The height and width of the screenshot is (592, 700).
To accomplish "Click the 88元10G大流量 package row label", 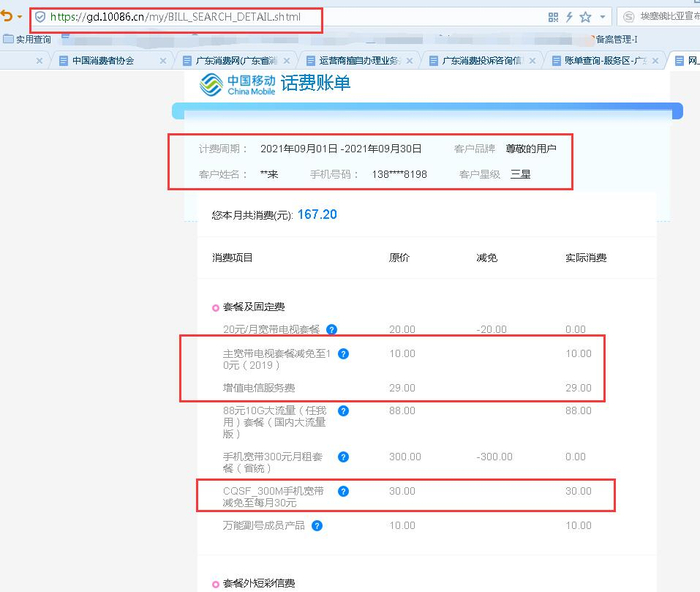I will (x=275, y=422).
